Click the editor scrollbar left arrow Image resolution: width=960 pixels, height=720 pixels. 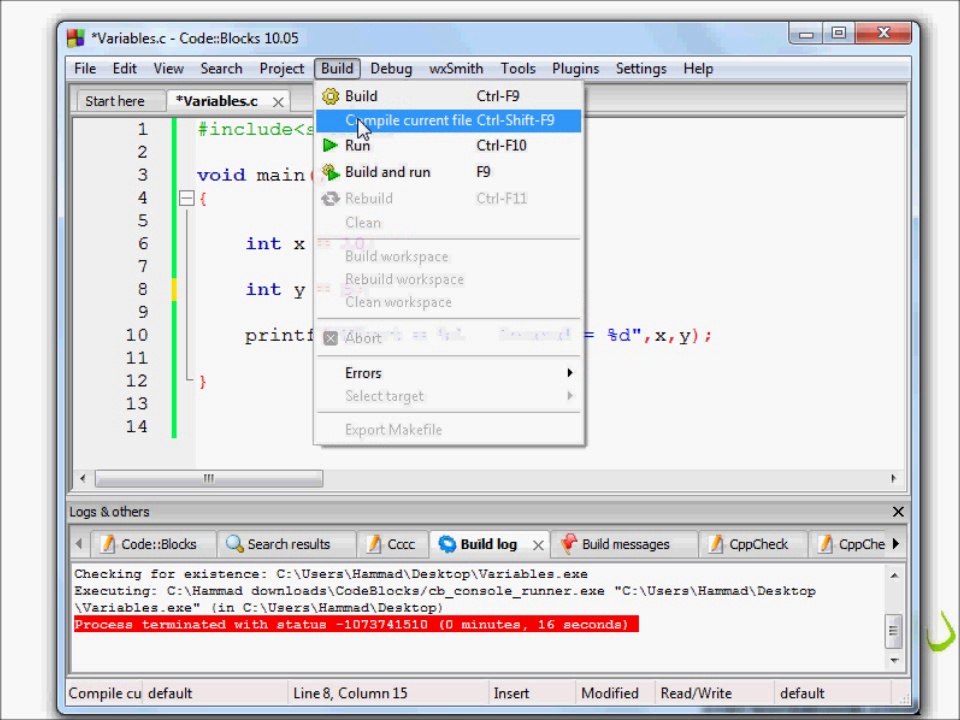point(83,478)
